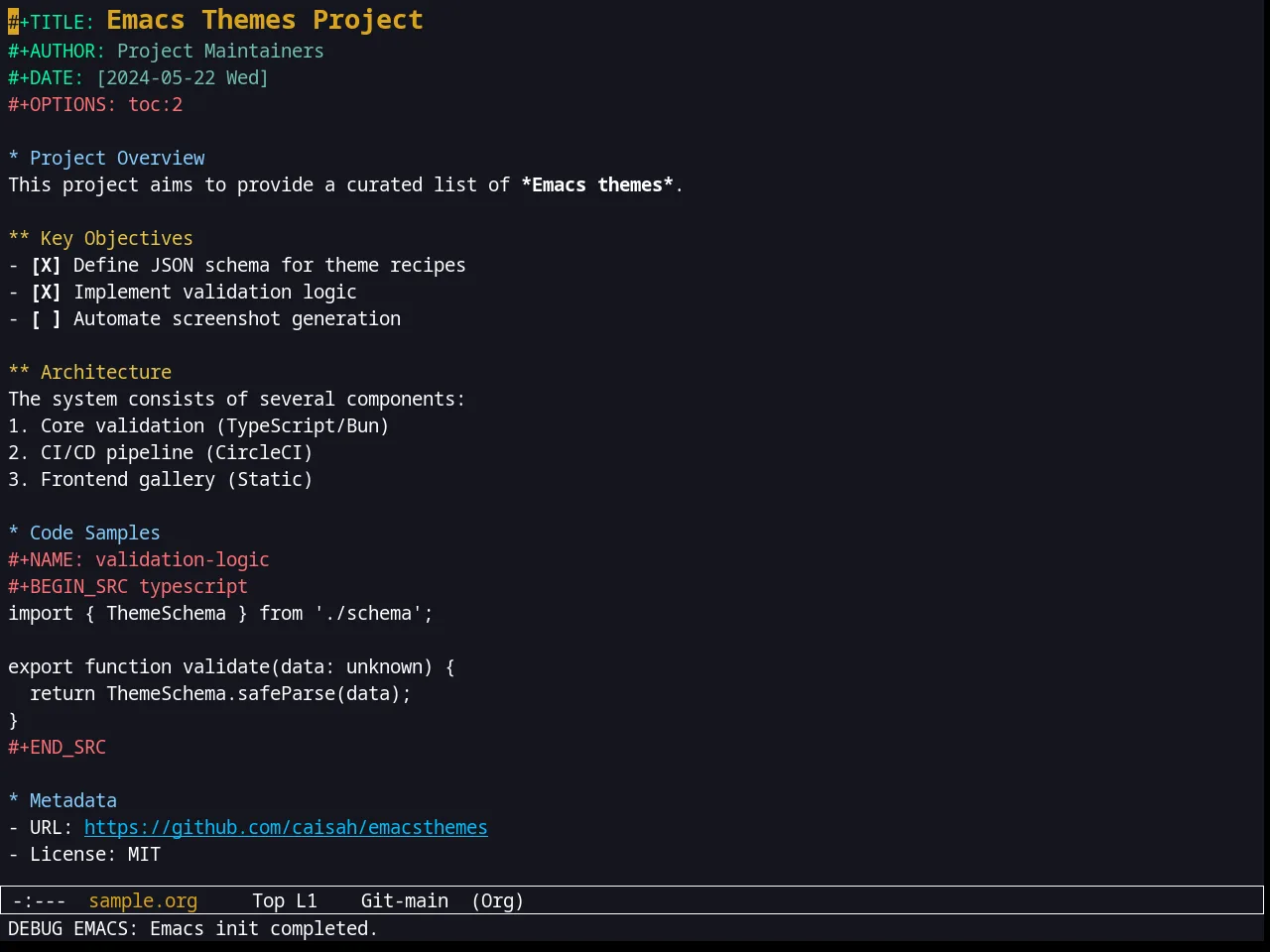Click the #+TITLE: keyword

[52, 22]
